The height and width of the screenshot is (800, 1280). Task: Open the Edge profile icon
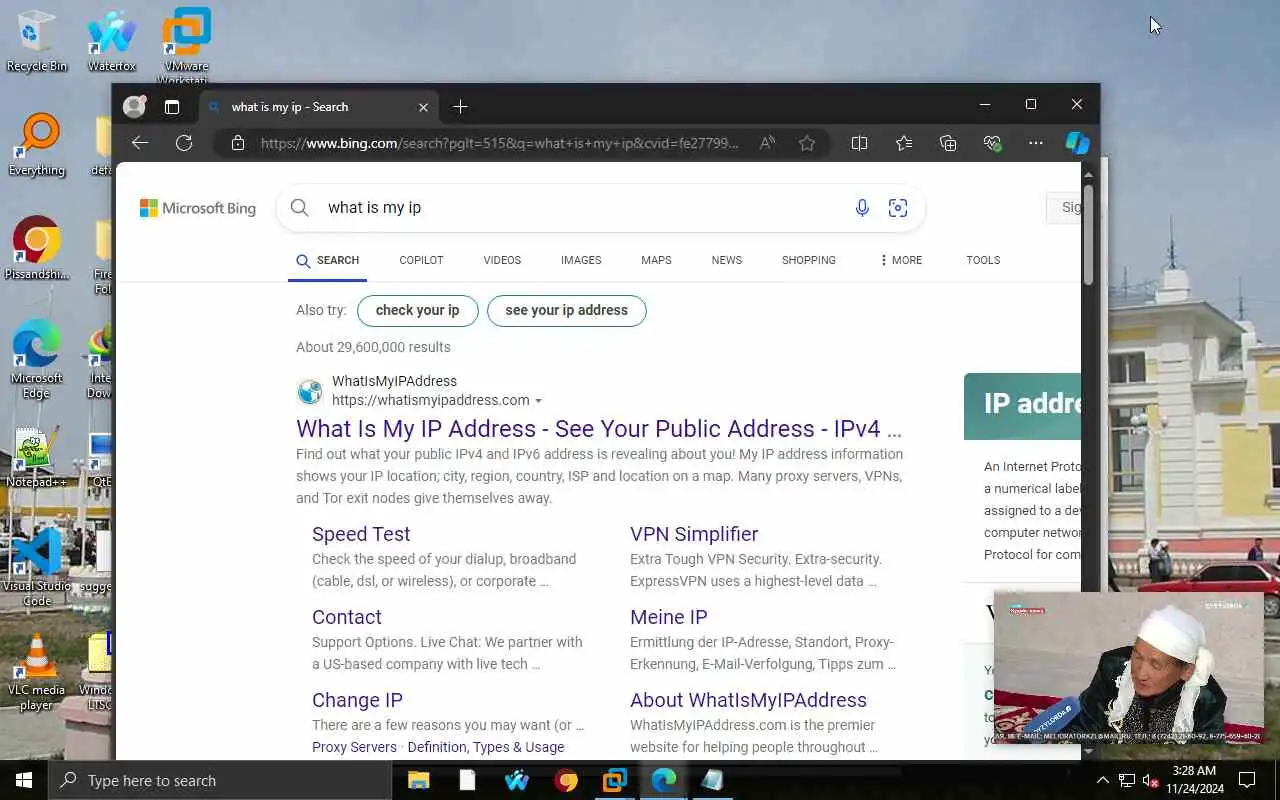point(134,106)
